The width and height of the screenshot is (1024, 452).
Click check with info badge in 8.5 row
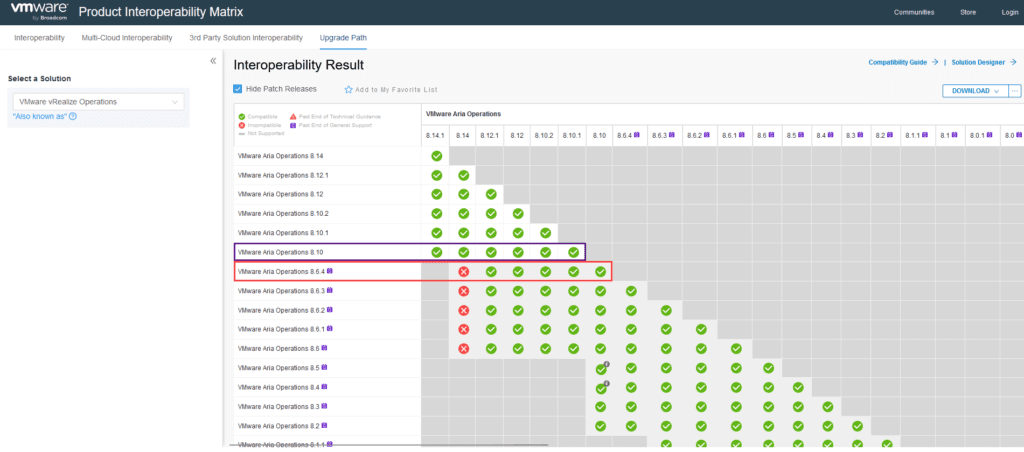point(601,369)
